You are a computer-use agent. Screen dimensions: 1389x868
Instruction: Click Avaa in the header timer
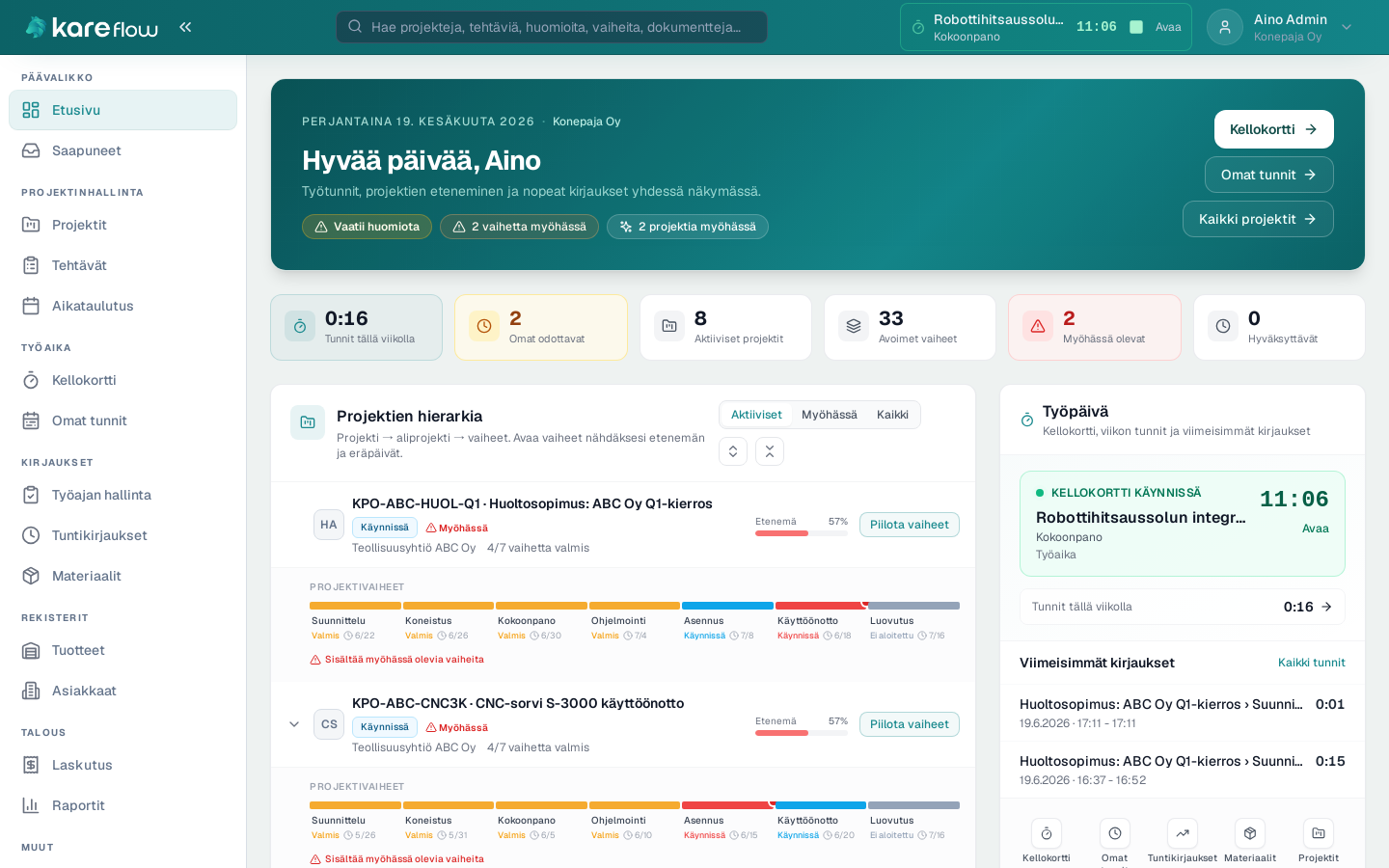[x=1168, y=27]
